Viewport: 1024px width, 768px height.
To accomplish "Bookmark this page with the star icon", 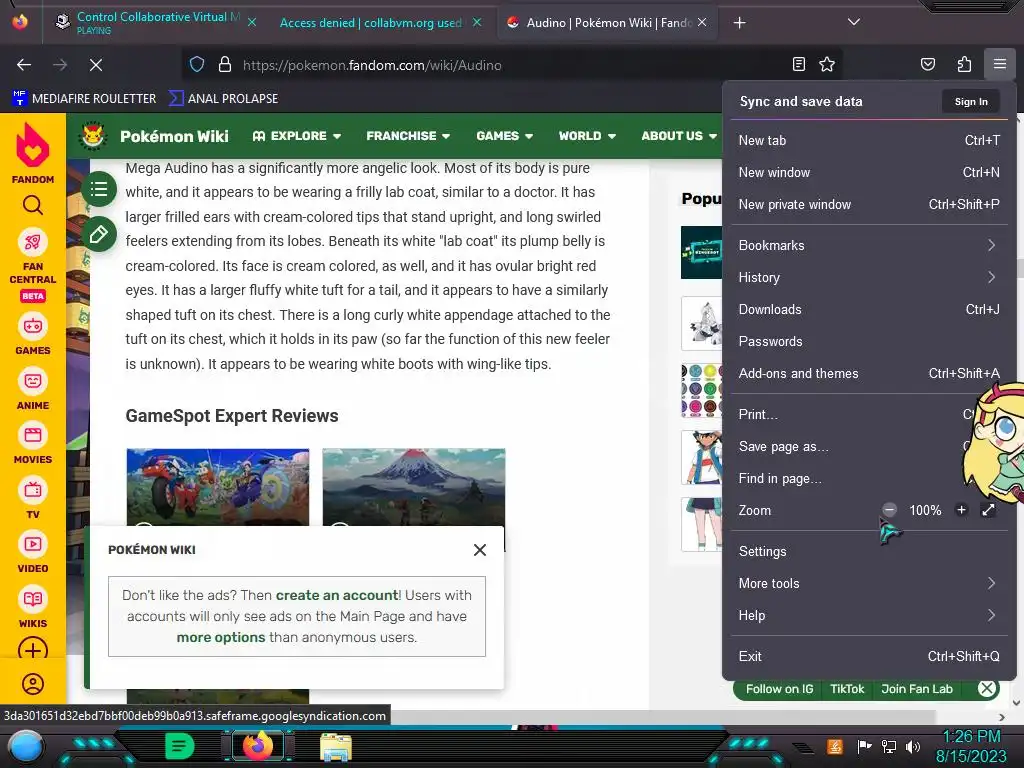I will [x=827, y=64].
